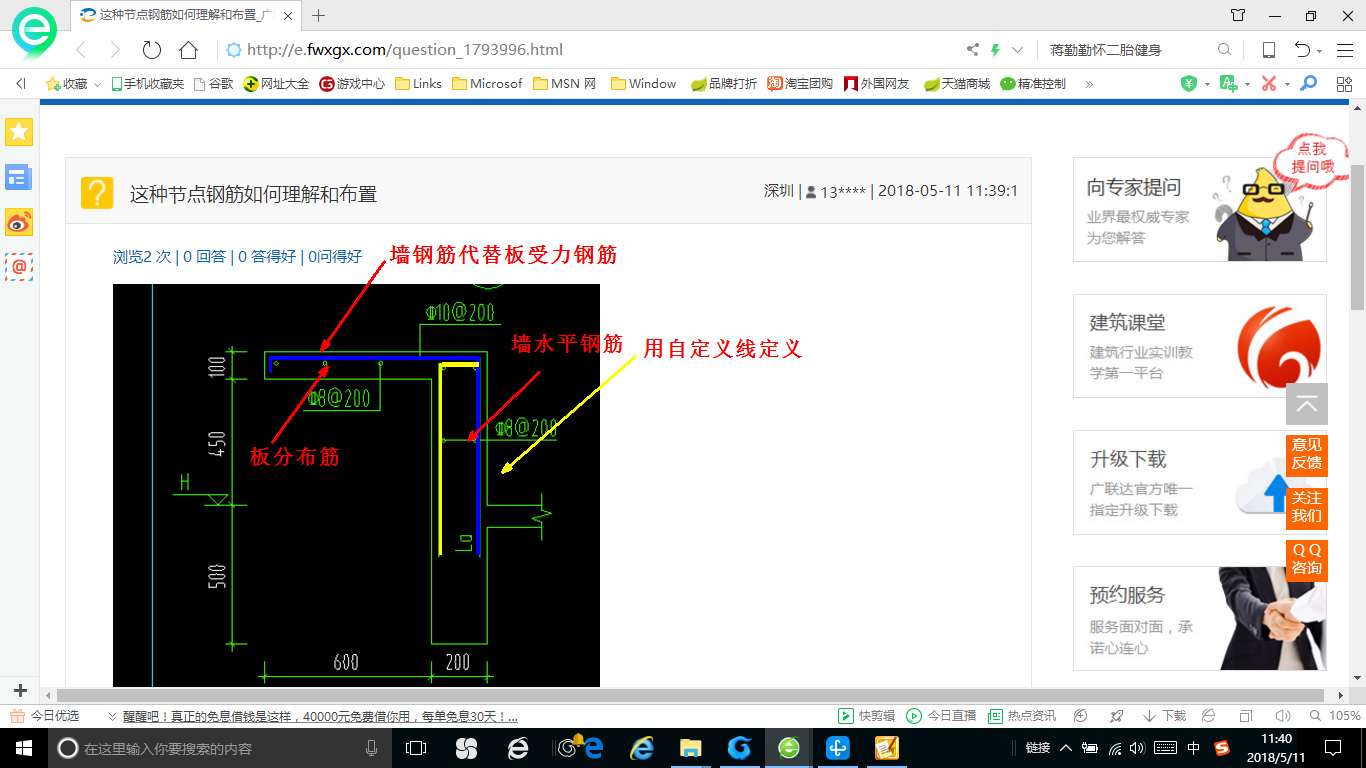
Task: Collapse the sidebar with left arrow icon
Action: pos(20,84)
